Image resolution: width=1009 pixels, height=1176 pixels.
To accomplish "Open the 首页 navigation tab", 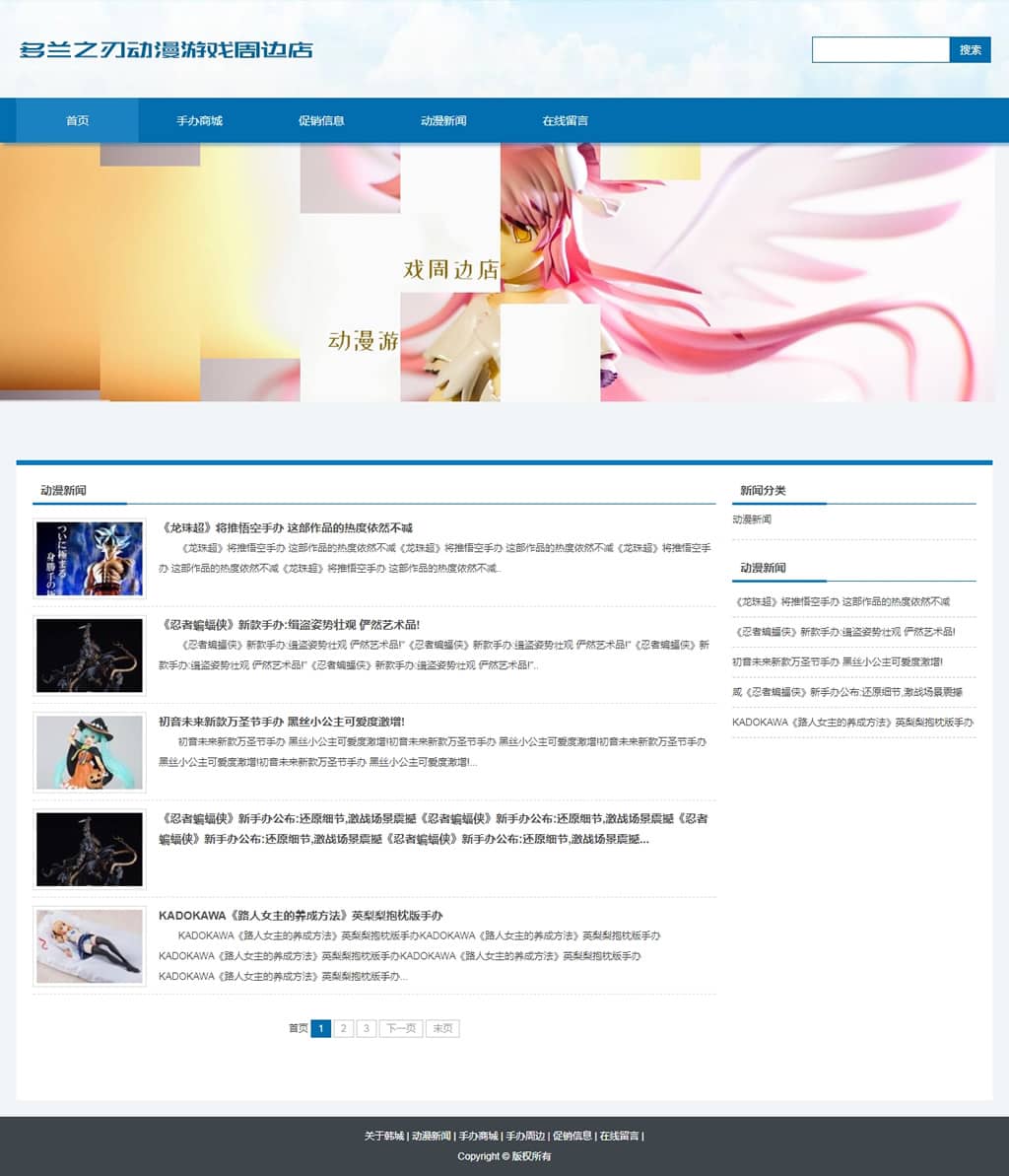I will click(77, 121).
